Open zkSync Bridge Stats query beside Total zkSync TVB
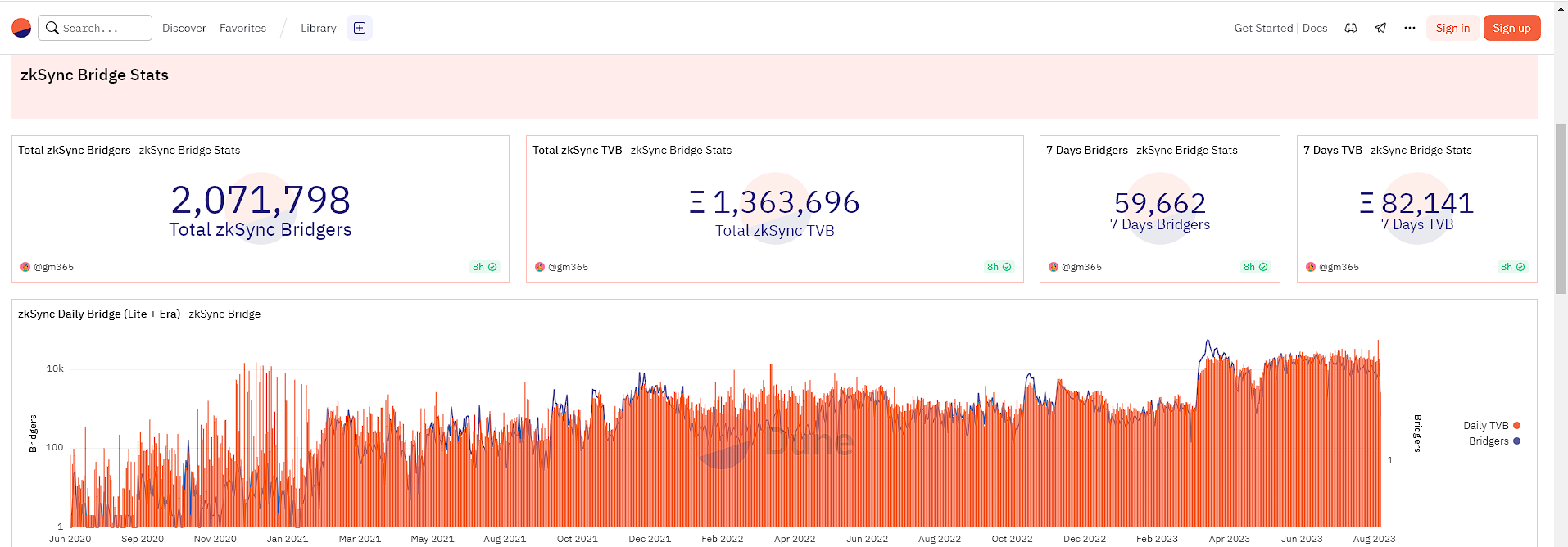Image resolution: width=1568 pixels, height=547 pixels. (681, 150)
